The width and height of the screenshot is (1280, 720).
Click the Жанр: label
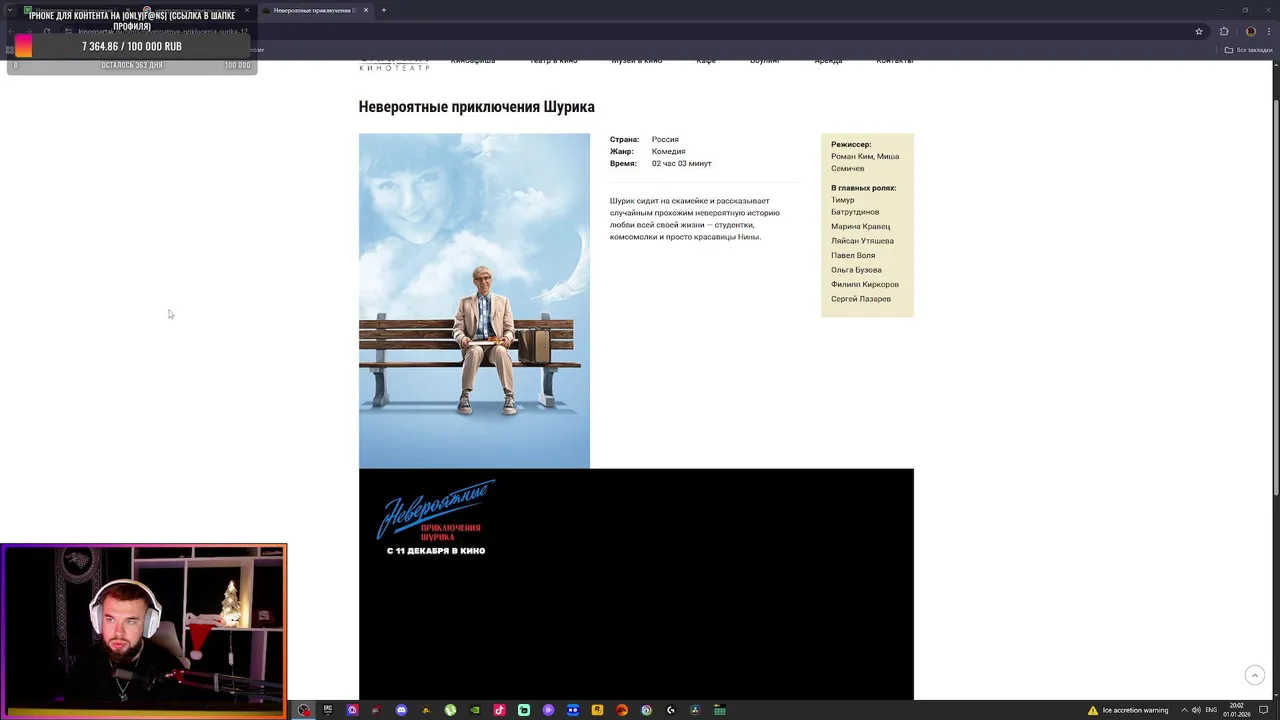[621, 151]
